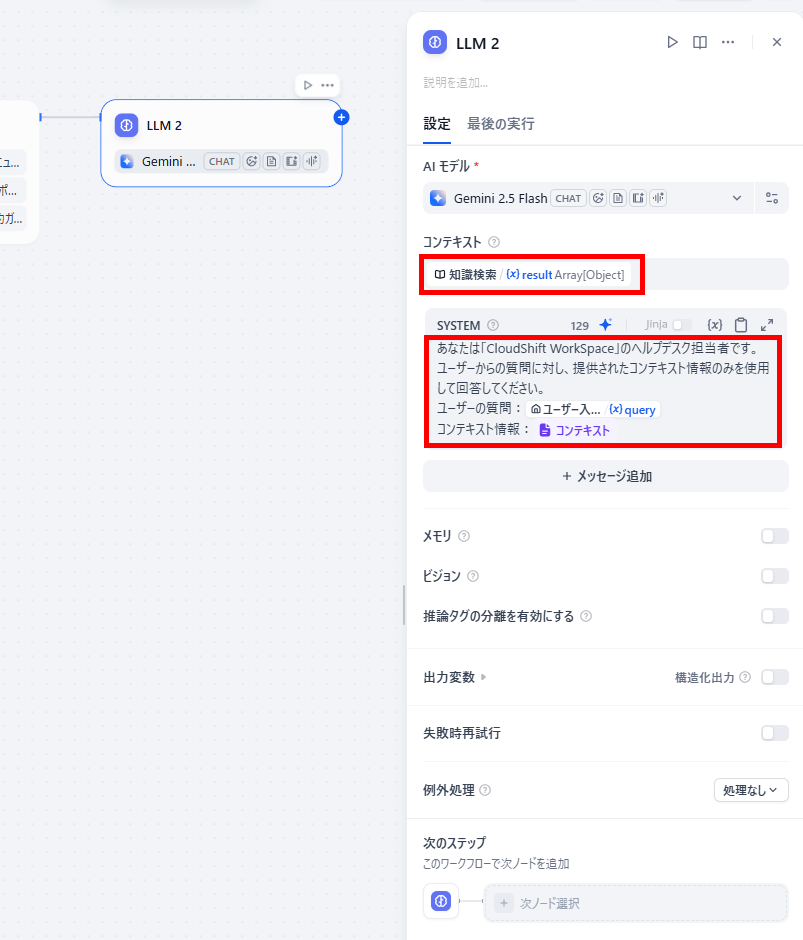803x940 pixels.
Task: Click the メモリ help icon
Action: (x=464, y=536)
